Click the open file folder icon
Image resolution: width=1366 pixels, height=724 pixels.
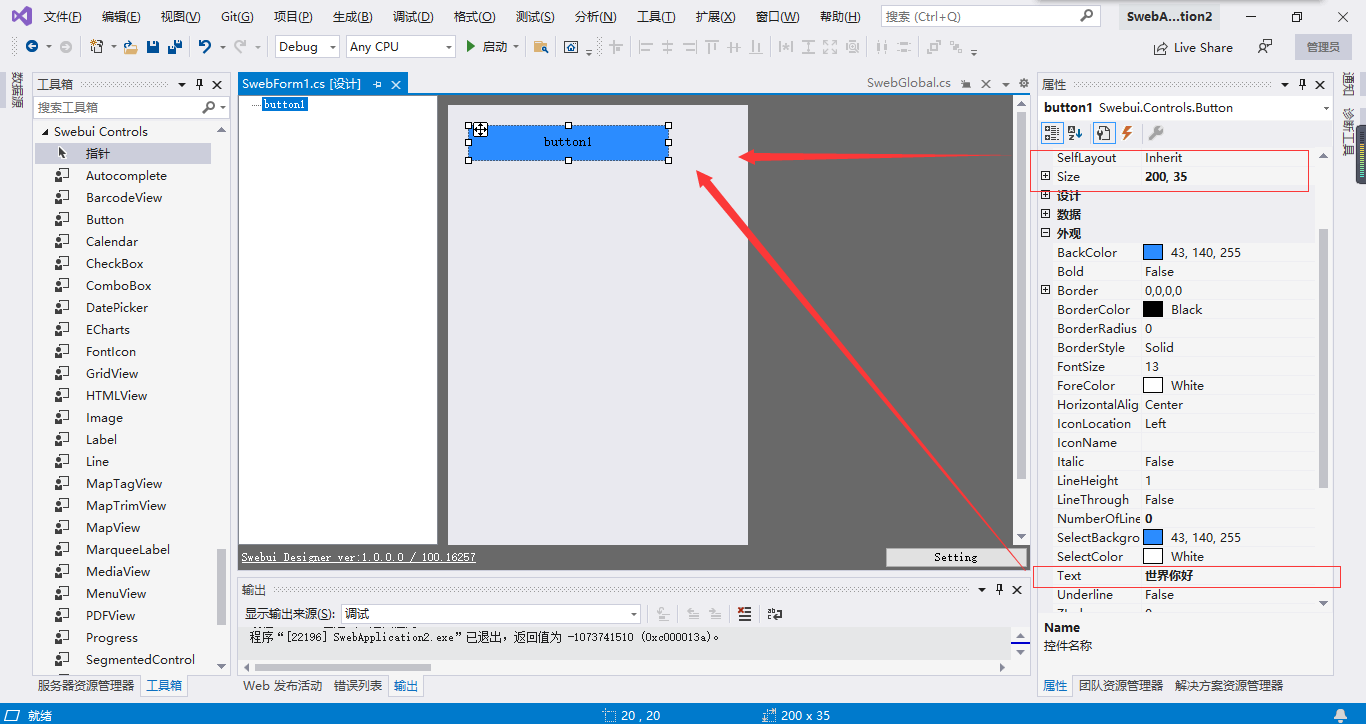coord(131,47)
